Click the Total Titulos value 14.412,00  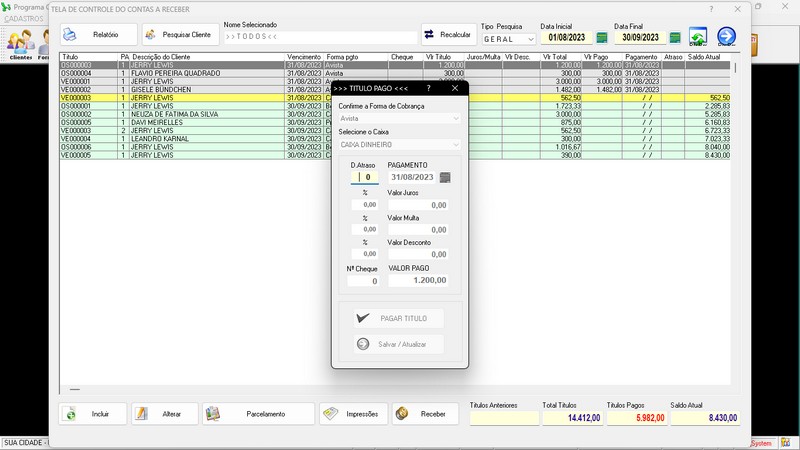click(x=572, y=418)
